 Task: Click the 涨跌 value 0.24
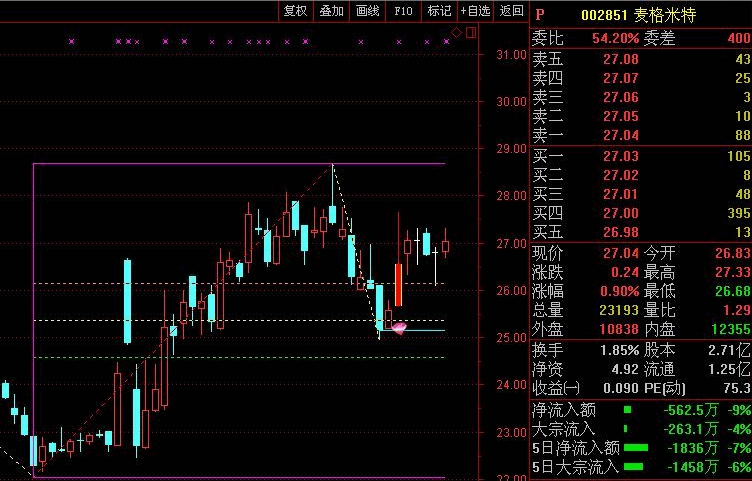coord(625,272)
